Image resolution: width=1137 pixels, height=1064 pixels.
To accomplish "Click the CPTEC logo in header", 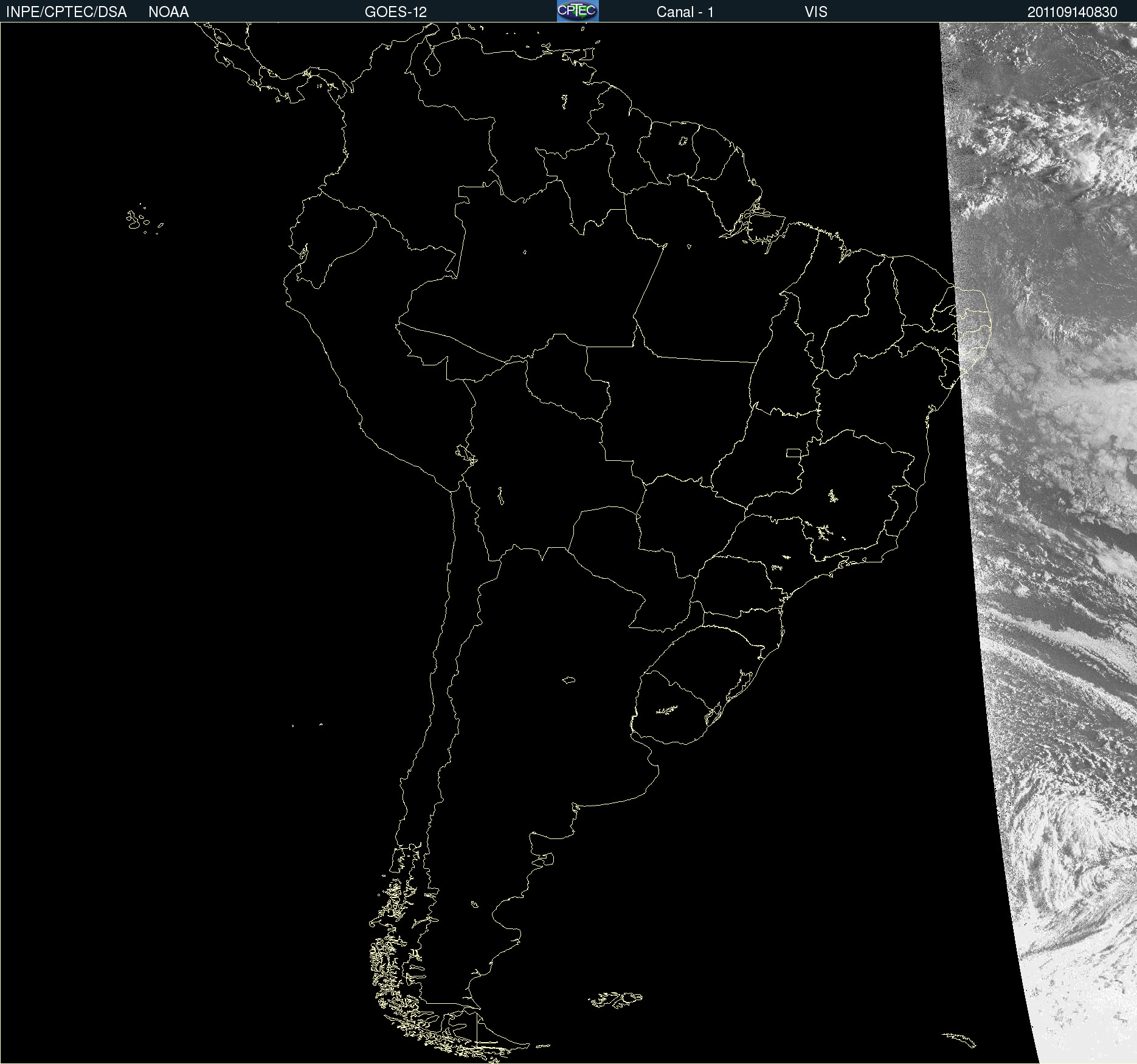I will coord(578,11).
